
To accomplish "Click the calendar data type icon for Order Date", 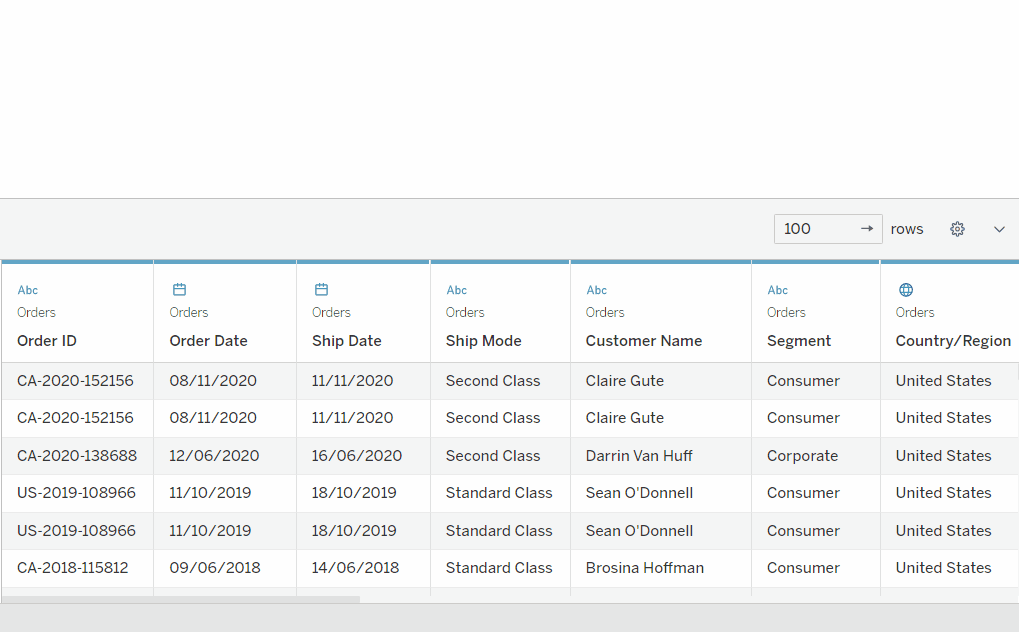I will 180,290.
